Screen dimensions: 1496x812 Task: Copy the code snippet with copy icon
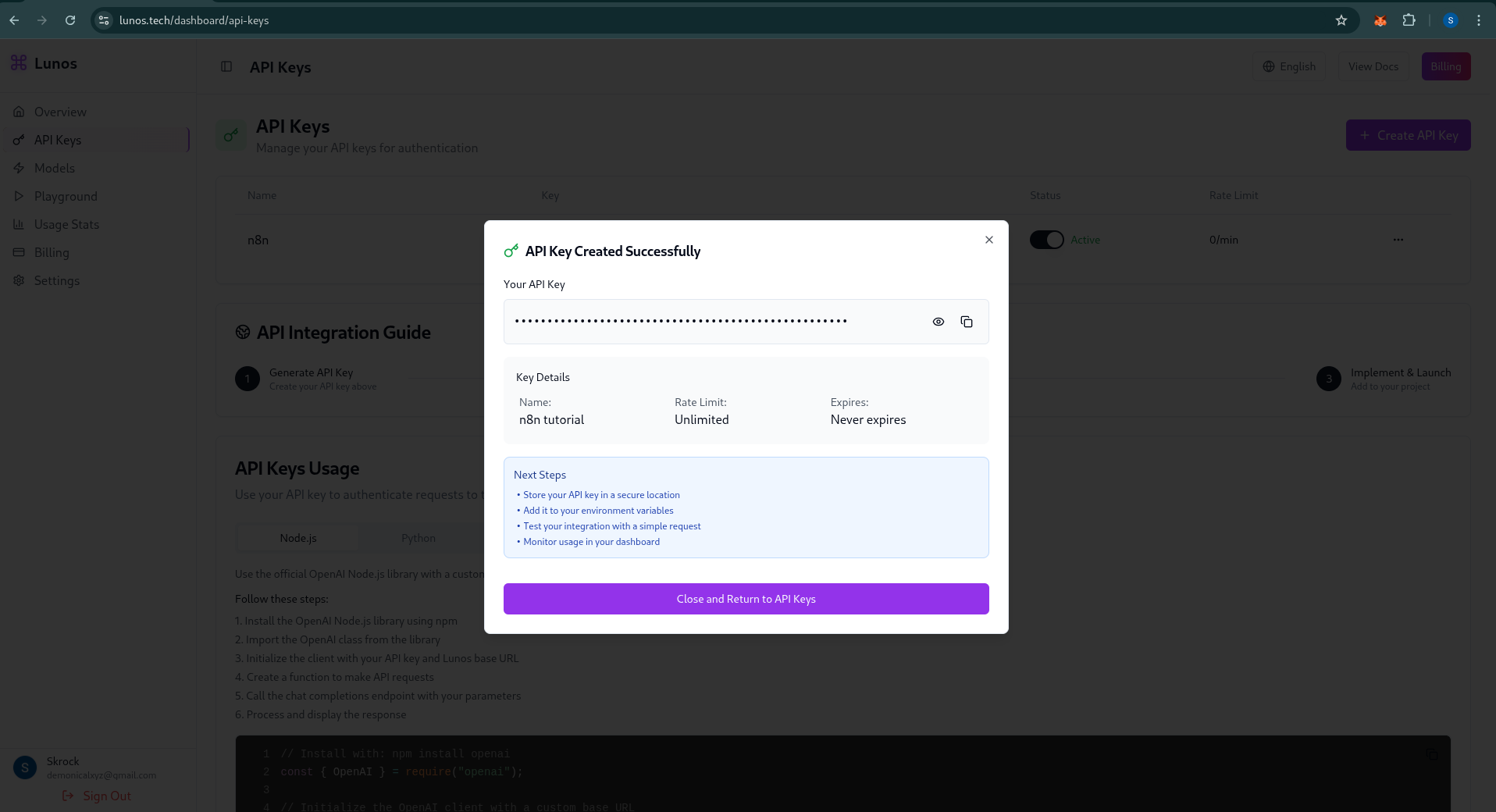[1432, 754]
